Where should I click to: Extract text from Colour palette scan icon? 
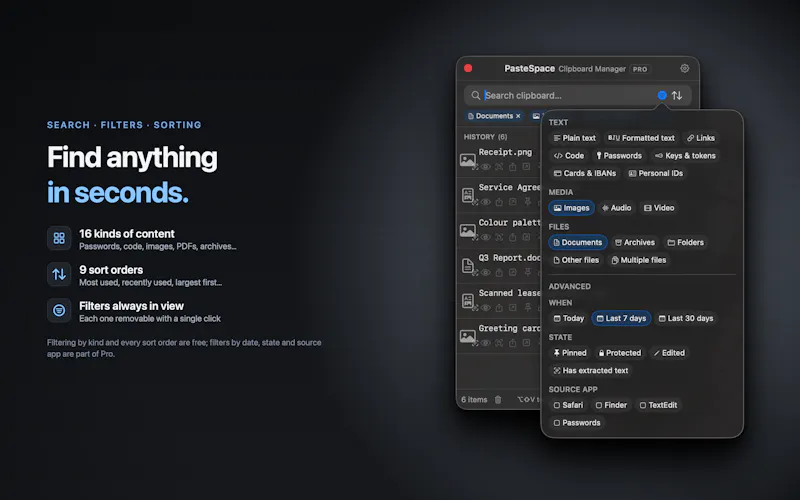pyautogui.click(x=499, y=237)
